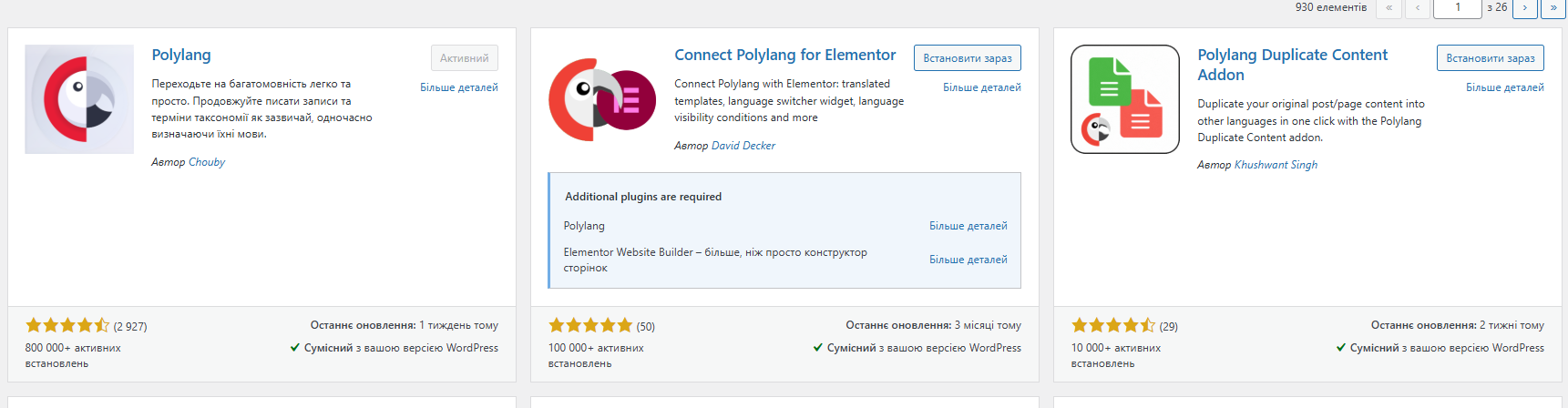Open author Chouby's link
Image resolution: width=1568 pixels, height=408 pixels.
tap(207, 162)
